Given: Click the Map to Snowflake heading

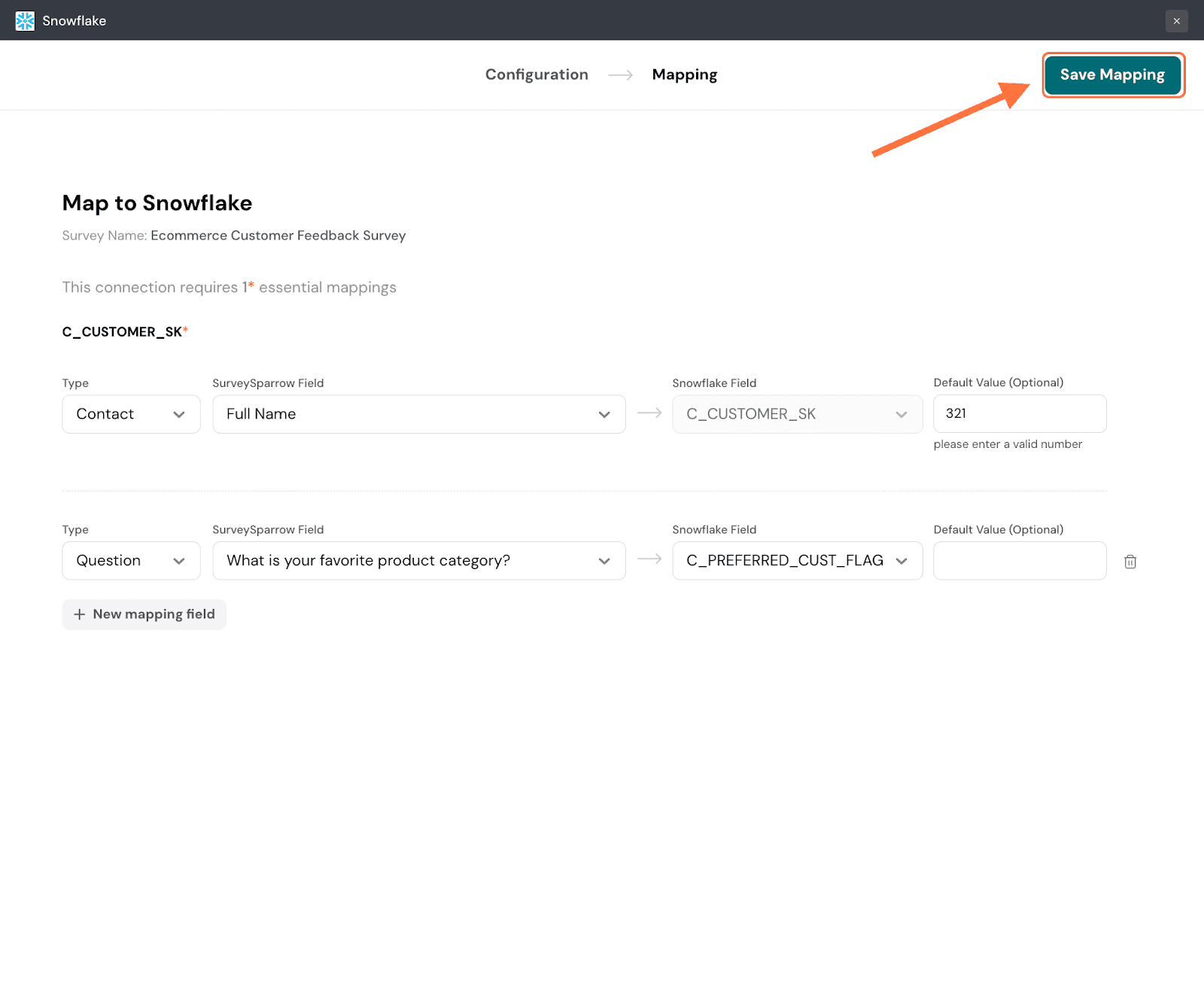Looking at the screenshot, I should [x=157, y=203].
